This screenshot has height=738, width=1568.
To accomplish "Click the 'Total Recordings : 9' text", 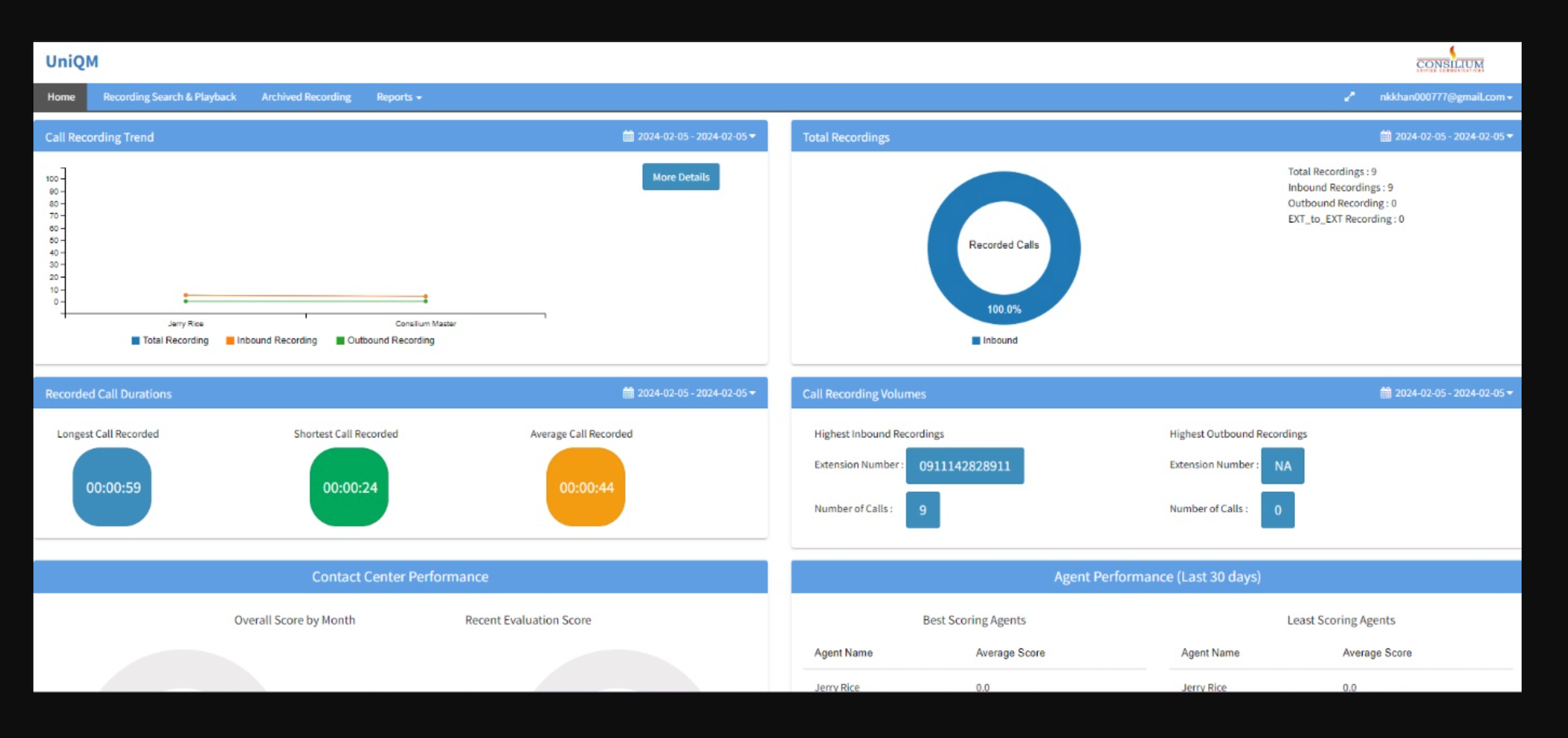I will coord(1332,171).
